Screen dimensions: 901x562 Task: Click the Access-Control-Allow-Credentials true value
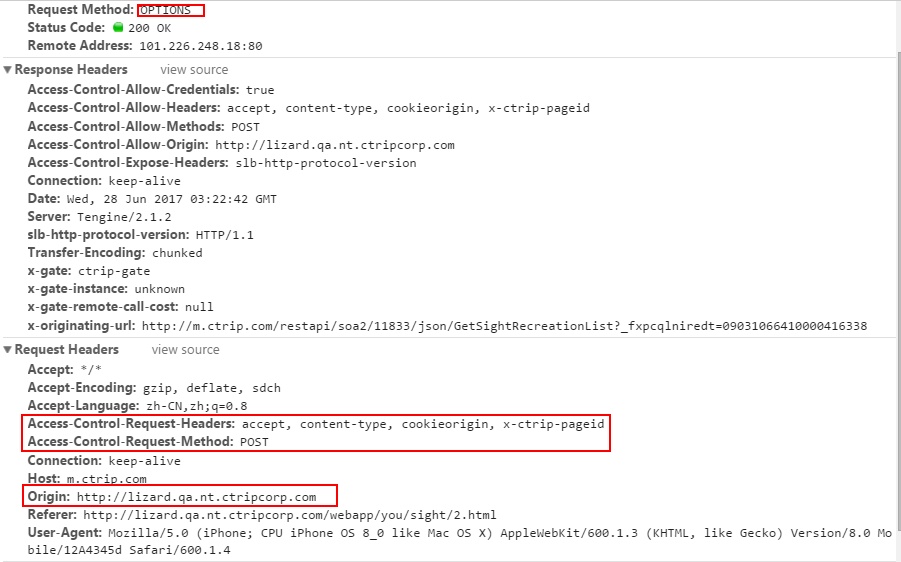pyautogui.click(x=260, y=90)
